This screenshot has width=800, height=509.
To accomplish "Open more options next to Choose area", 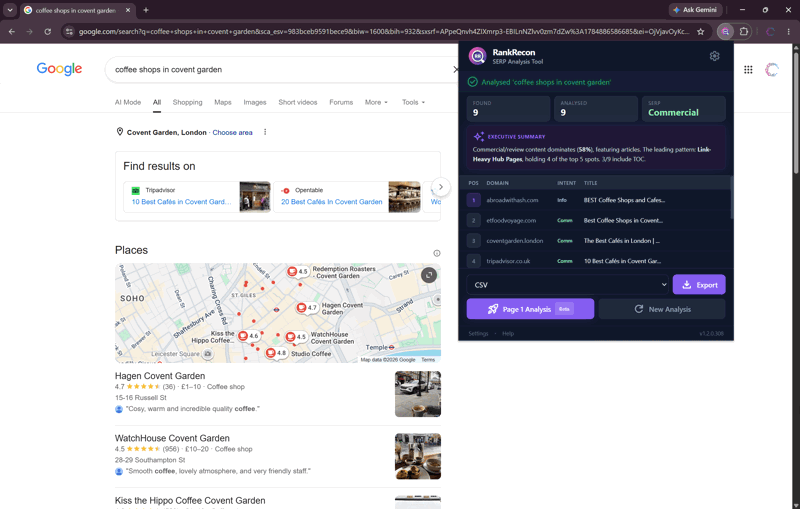I will [265, 132].
